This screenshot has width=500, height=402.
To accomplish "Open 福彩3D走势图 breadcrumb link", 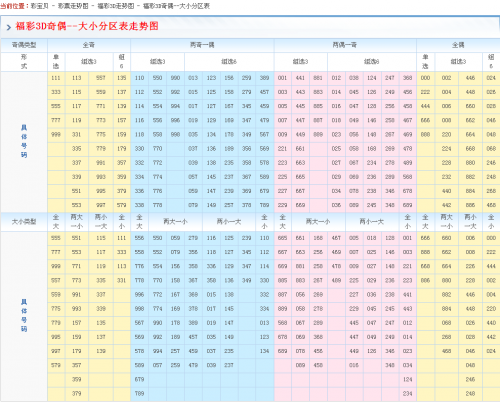I will [116, 6].
